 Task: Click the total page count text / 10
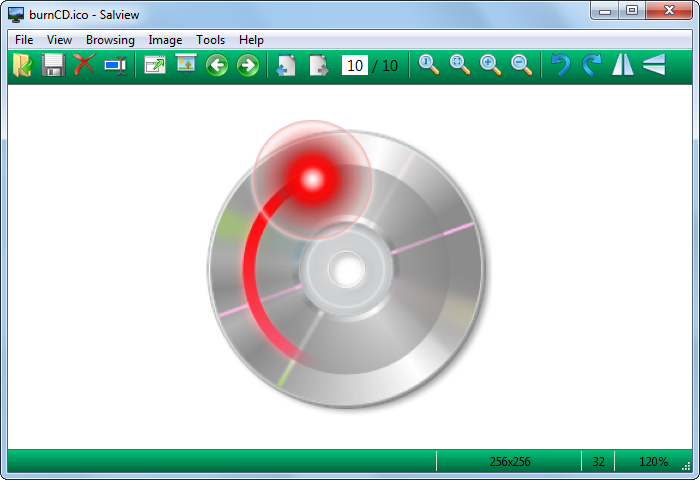(x=385, y=66)
